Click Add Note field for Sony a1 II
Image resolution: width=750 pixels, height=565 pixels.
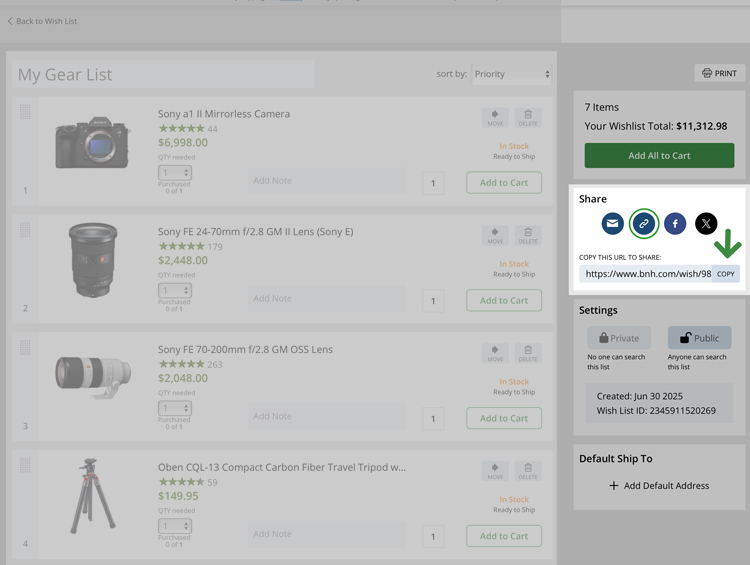pos(327,181)
